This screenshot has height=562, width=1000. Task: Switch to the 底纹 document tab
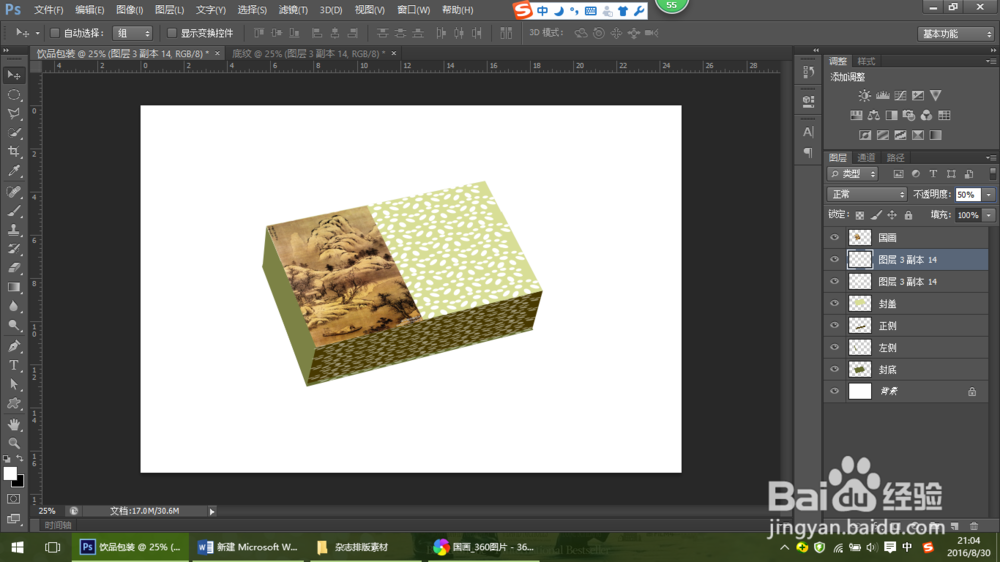[309, 54]
